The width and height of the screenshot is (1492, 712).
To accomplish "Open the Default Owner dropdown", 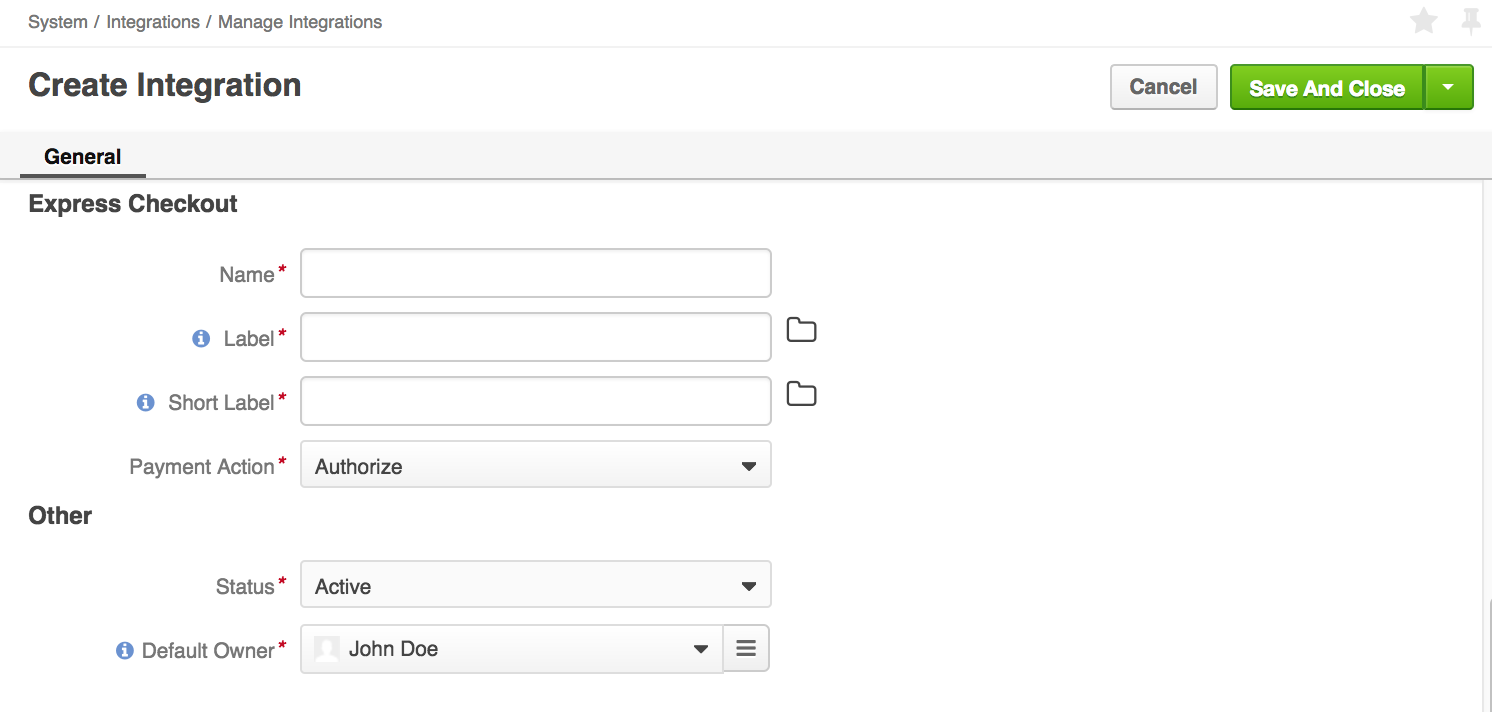I will click(700, 648).
